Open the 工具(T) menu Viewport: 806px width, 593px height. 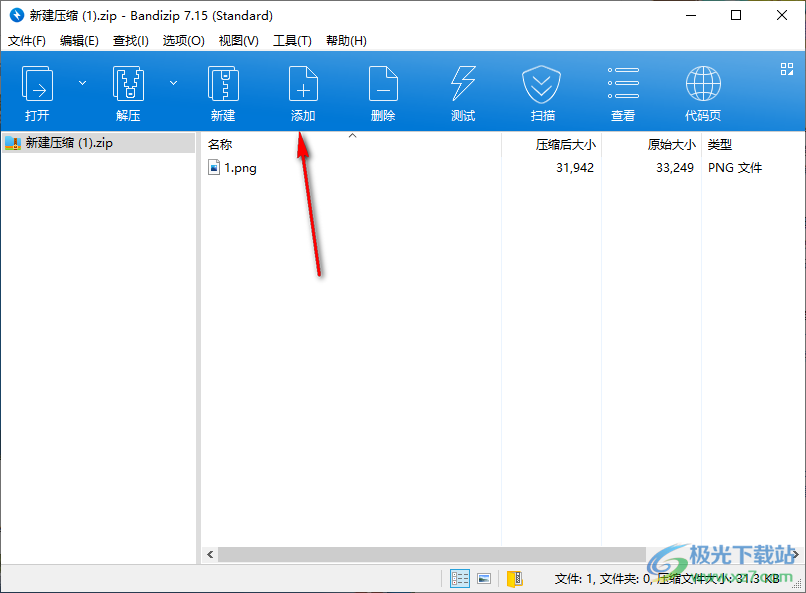[x=292, y=41]
